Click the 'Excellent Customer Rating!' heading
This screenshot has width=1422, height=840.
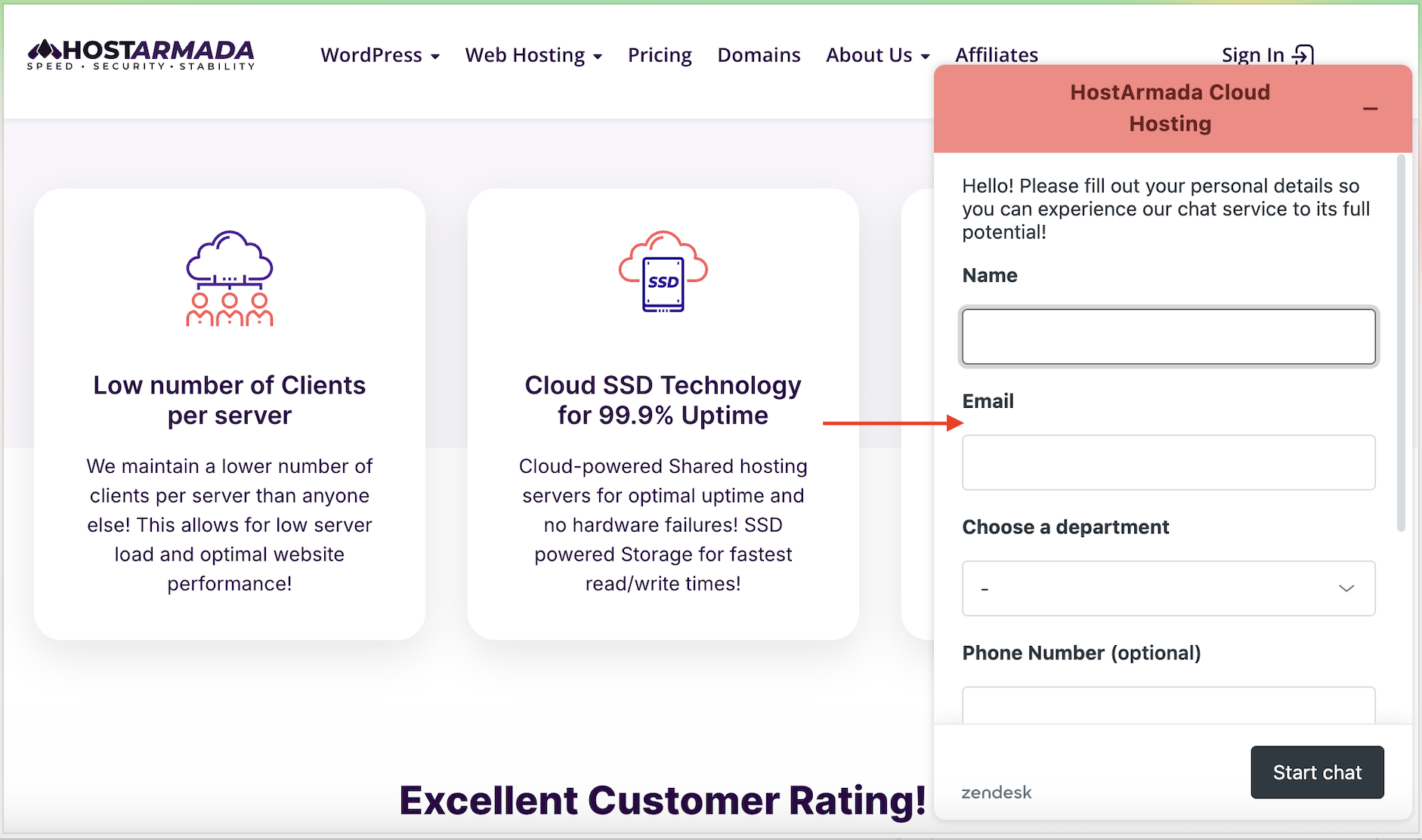pyautogui.click(x=663, y=801)
